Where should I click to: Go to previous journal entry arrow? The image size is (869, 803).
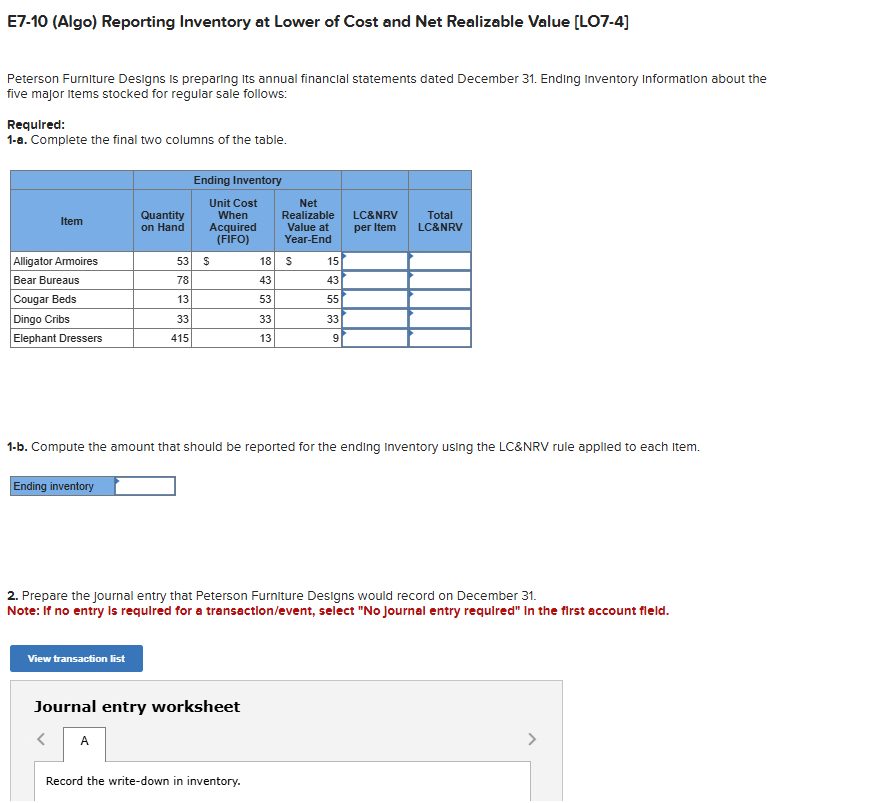(x=41, y=739)
